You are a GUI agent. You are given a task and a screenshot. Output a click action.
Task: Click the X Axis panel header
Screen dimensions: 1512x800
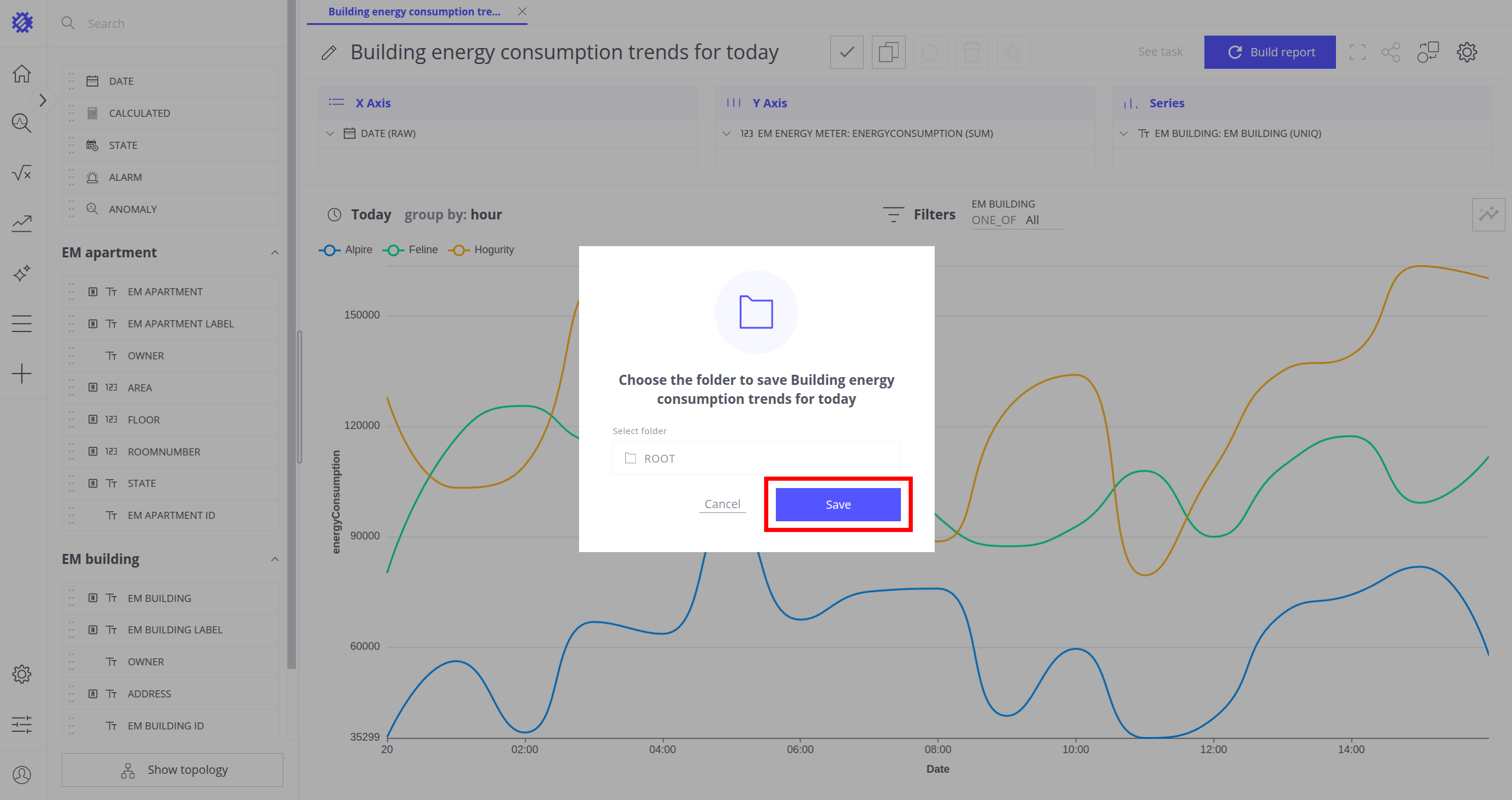pos(507,103)
